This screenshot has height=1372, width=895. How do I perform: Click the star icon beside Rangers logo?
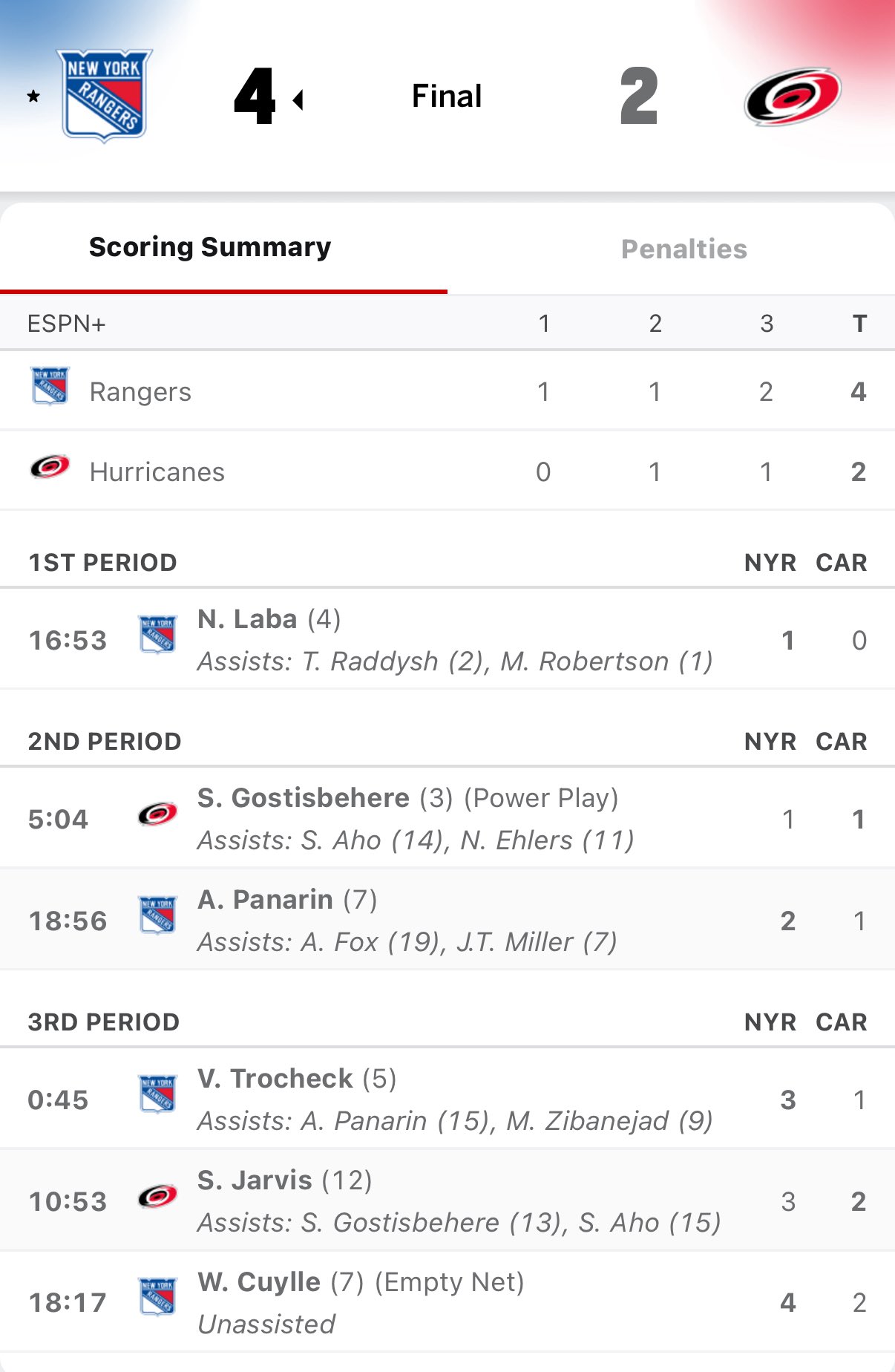pos(33,96)
